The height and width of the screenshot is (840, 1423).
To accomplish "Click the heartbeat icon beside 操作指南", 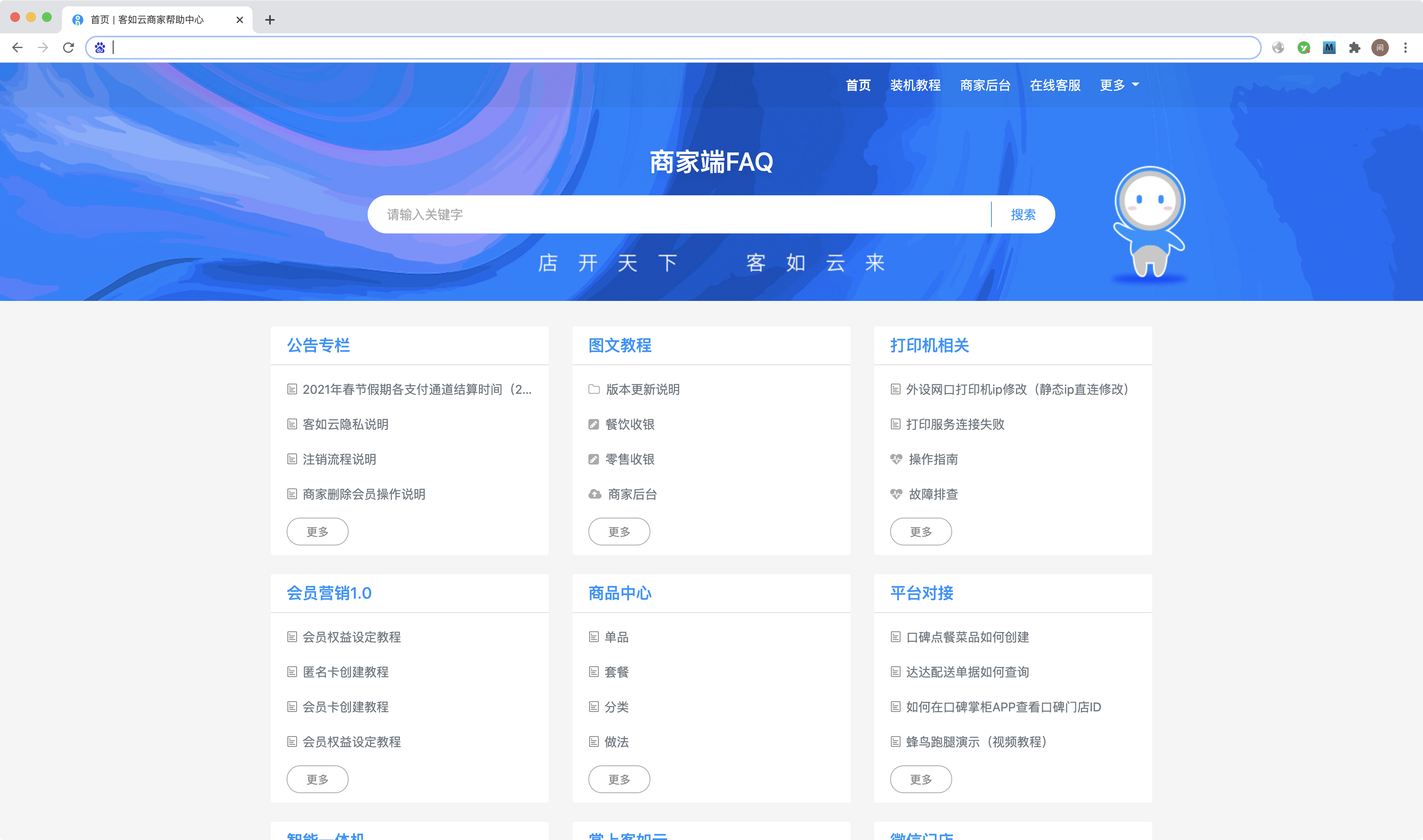I will click(x=896, y=460).
